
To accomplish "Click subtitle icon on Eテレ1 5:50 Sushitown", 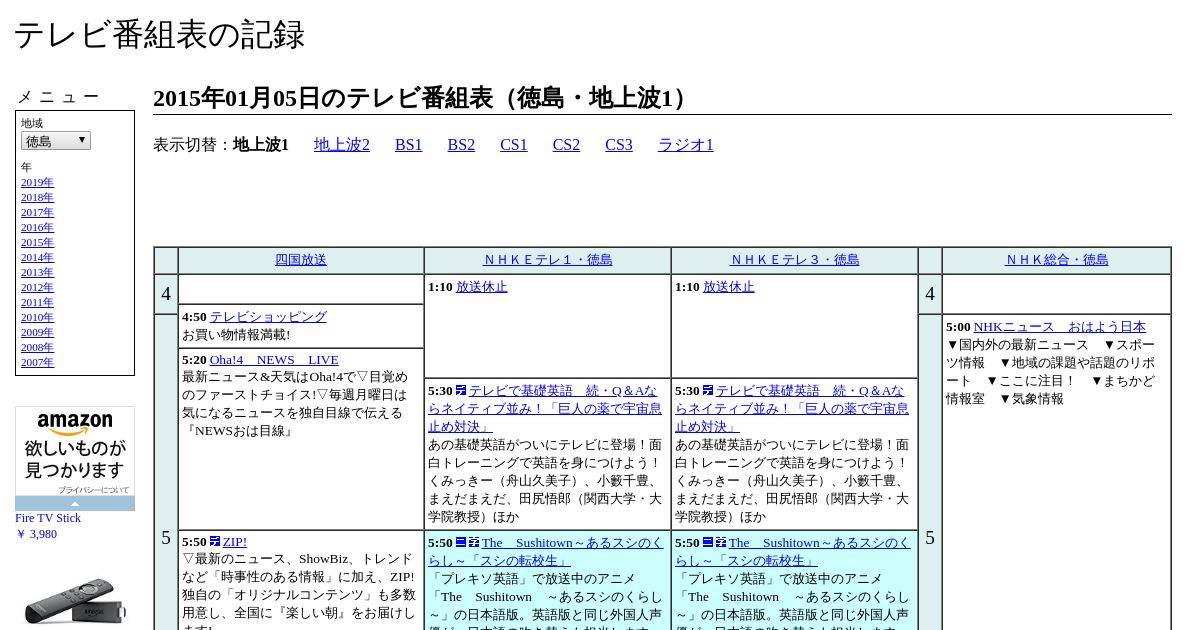I will pos(474,542).
